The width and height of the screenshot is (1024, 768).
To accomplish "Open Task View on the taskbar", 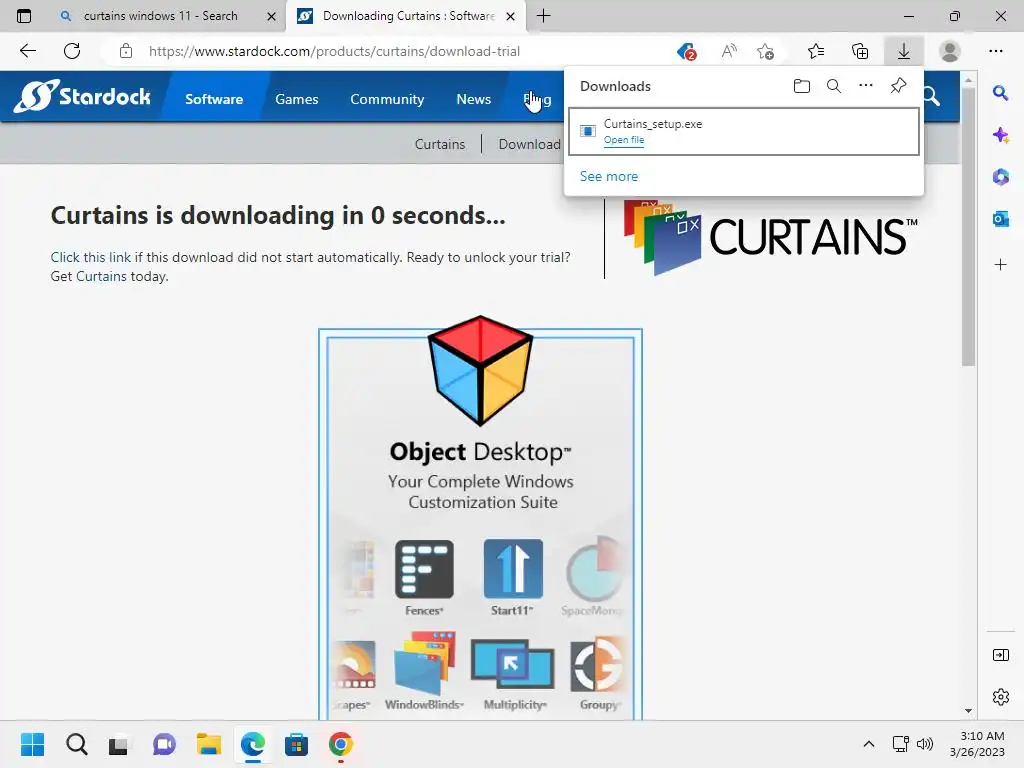I will [x=119, y=744].
